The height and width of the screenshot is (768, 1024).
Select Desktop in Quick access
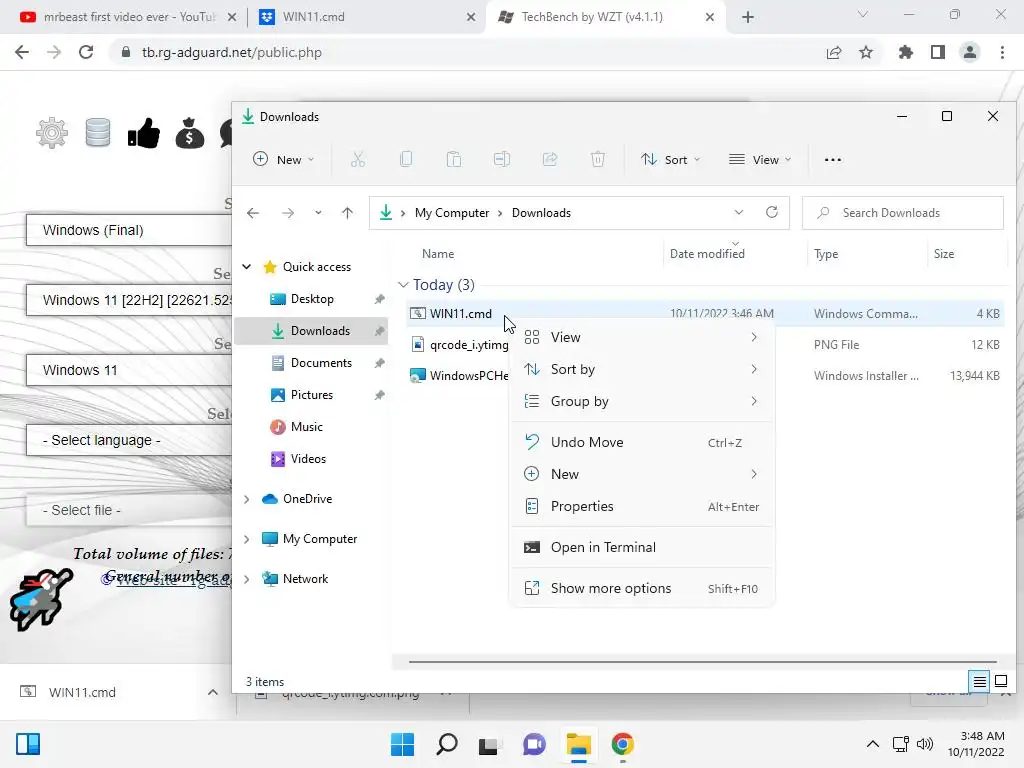[312, 298]
